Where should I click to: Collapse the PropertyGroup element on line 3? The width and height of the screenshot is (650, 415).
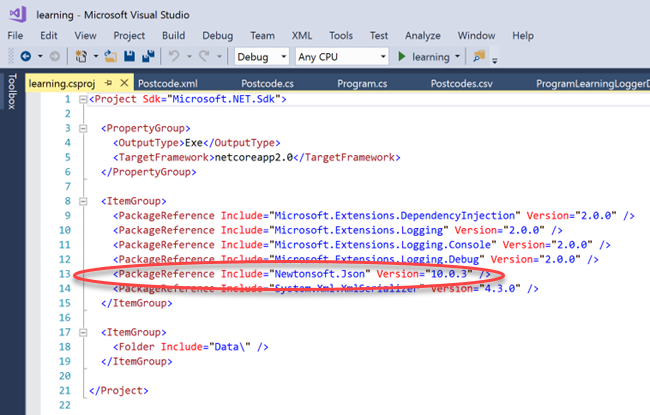(x=83, y=129)
